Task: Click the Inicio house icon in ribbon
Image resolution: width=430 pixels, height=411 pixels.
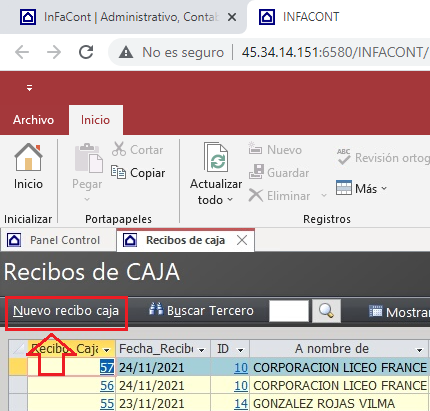Action: point(28,157)
